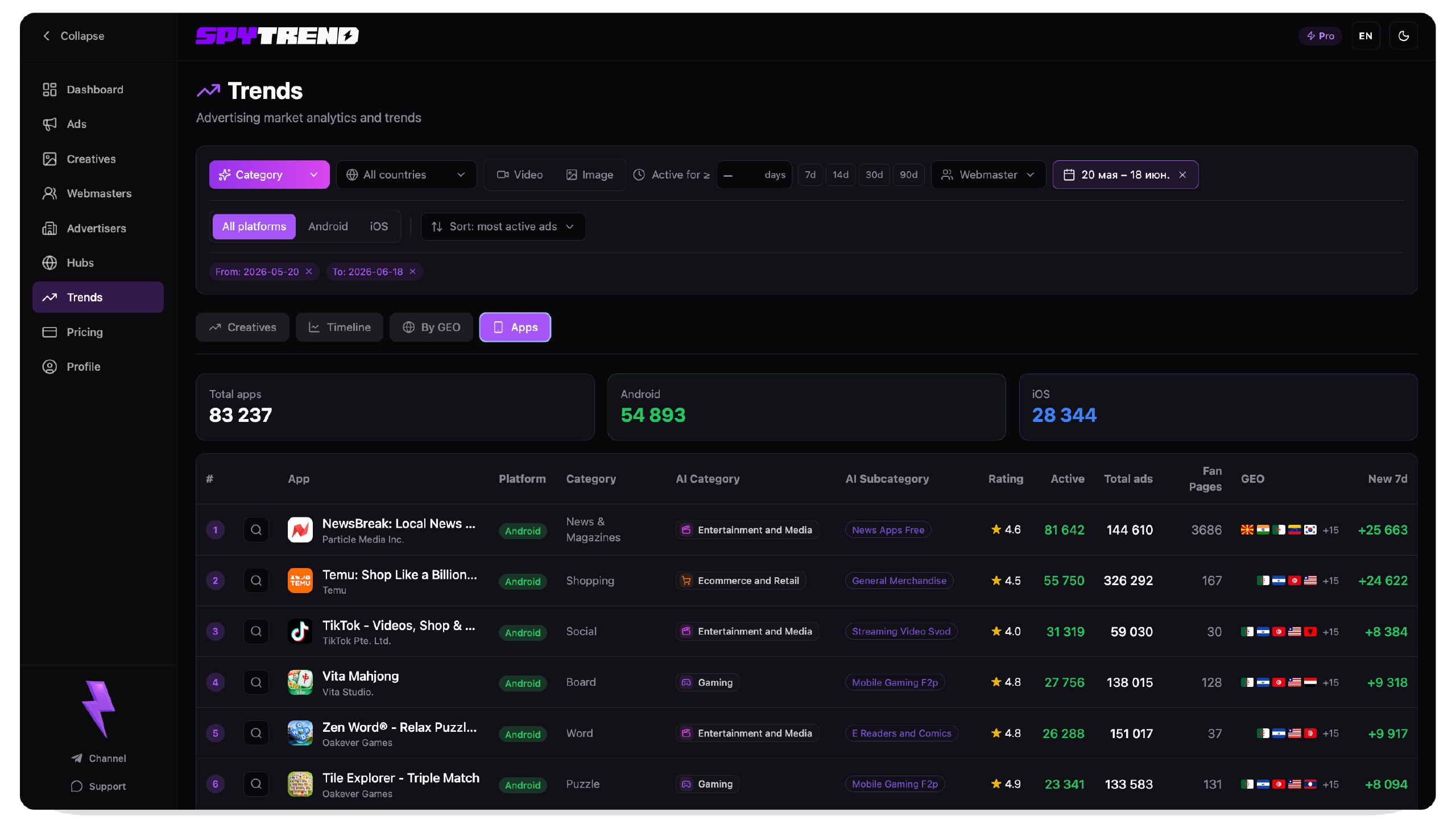Select the 30d active period
1456x837 pixels.
pyautogui.click(x=874, y=175)
